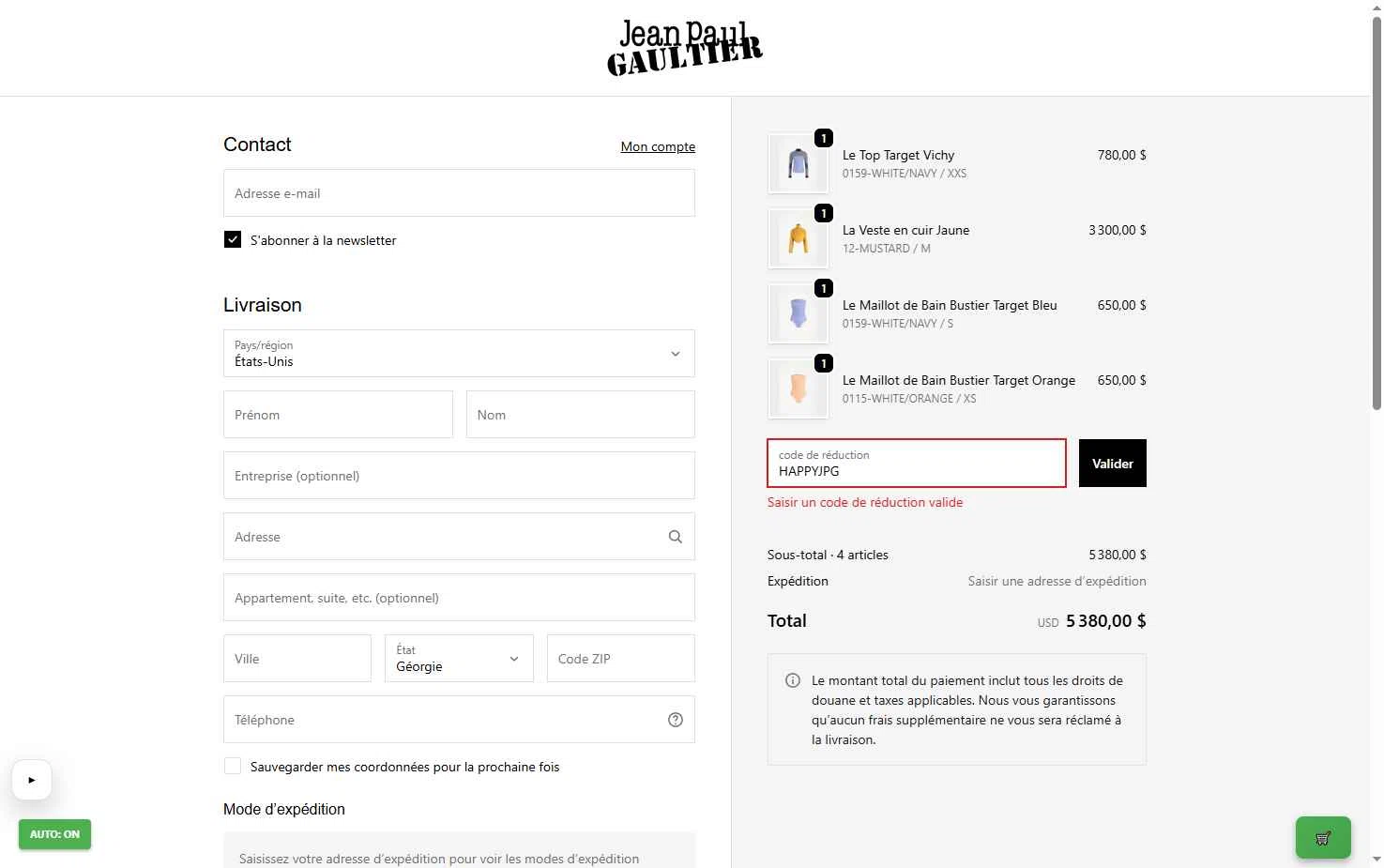Click the code de réduction field

click(917, 464)
